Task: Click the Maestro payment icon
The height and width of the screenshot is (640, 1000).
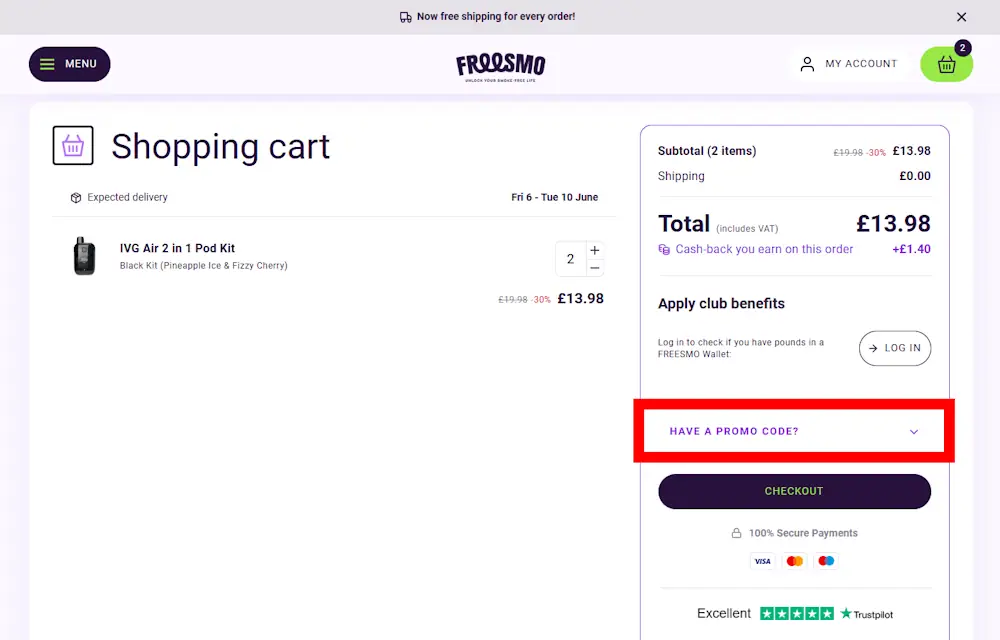Action: [826, 561]
